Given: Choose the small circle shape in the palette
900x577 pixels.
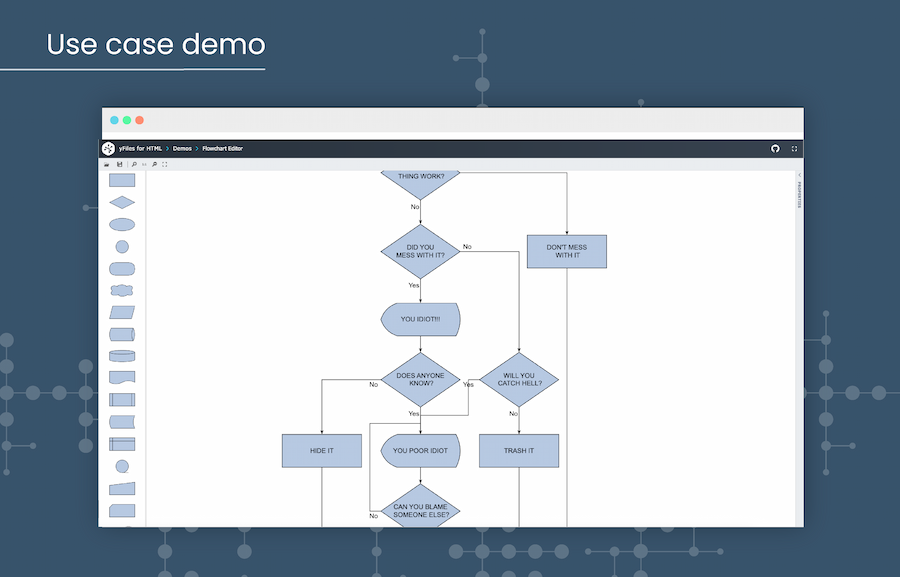Looking at the screenshot, I should [x=121, y=245].
